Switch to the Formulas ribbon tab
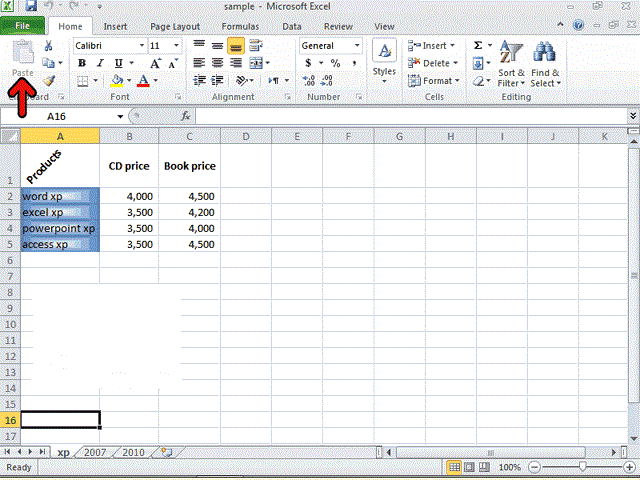 click(x=240, y=27)
